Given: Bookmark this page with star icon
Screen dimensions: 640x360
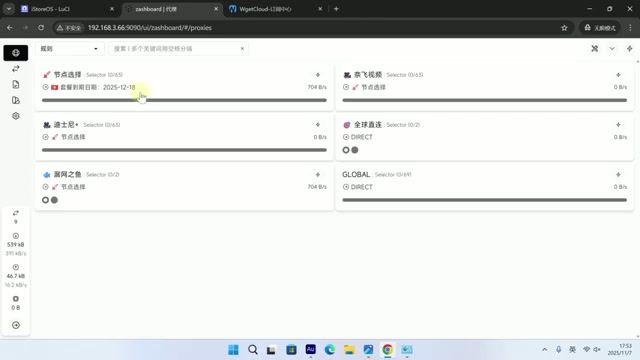Looking at the screenshot, I should (564, 28).
